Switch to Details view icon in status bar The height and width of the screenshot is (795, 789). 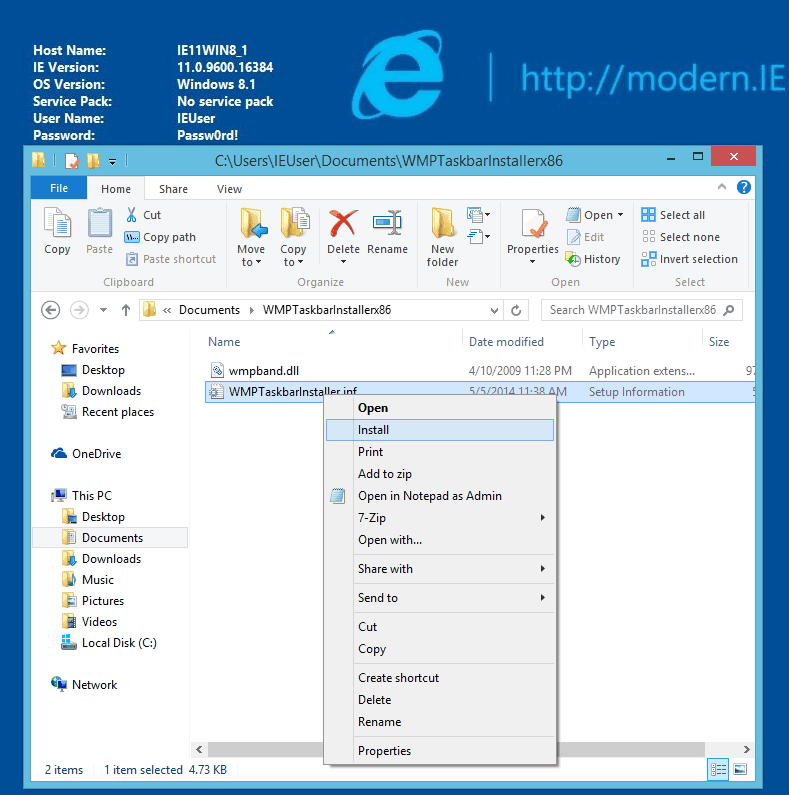click(x=718, y=770)
